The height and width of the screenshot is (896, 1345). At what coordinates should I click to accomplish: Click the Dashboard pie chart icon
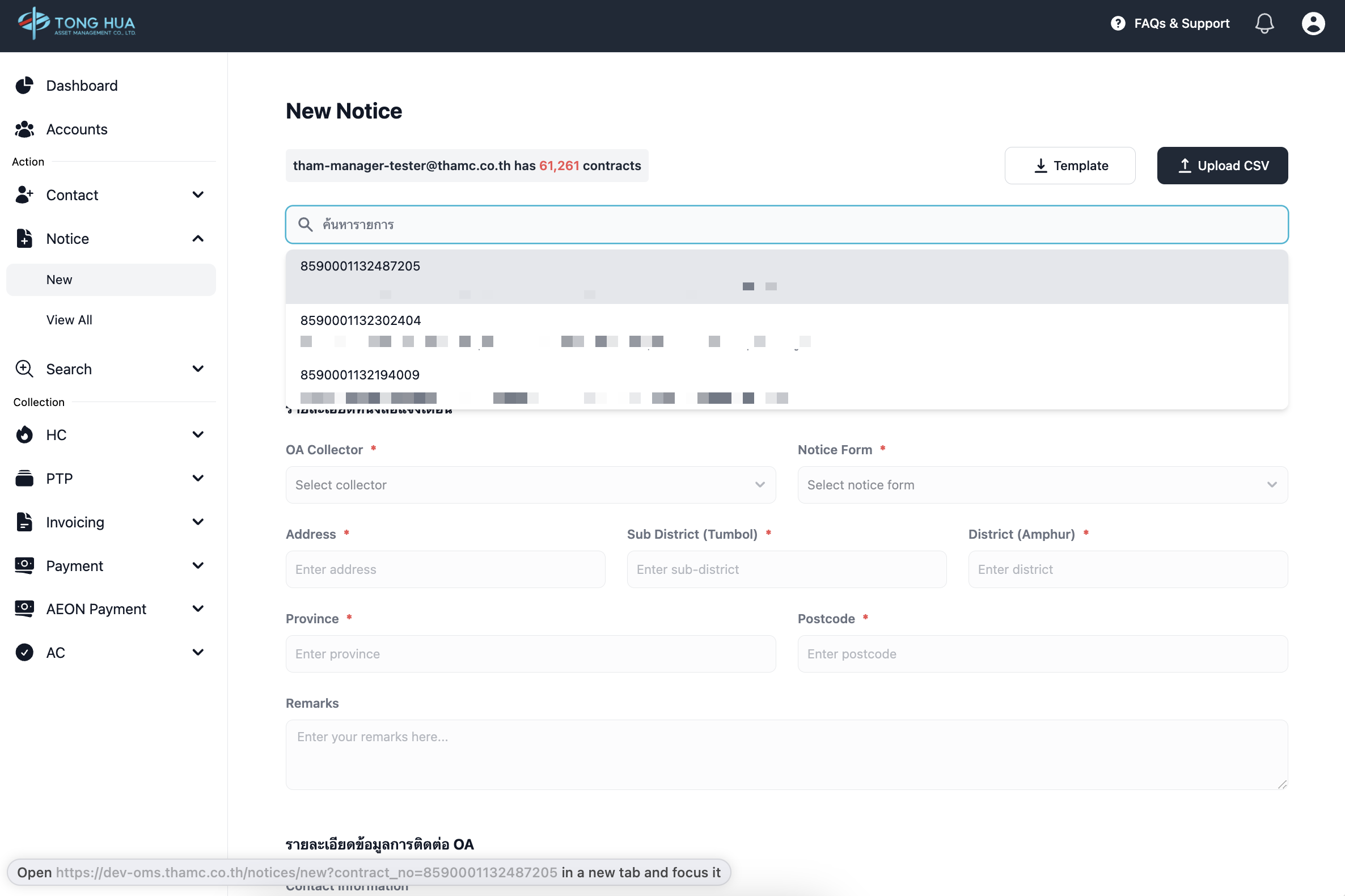(24, 86)
